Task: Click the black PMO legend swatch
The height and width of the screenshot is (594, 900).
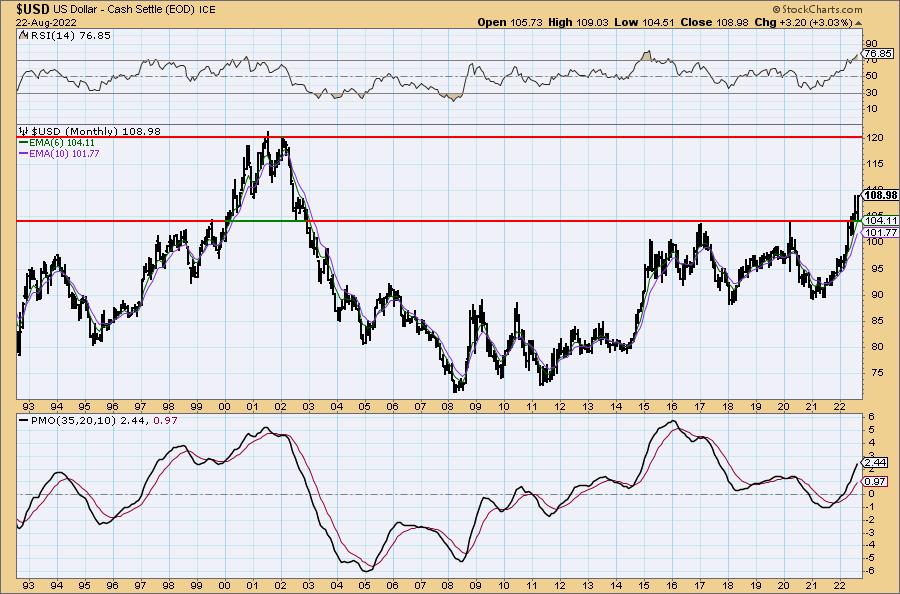Action: coord(23,420)
